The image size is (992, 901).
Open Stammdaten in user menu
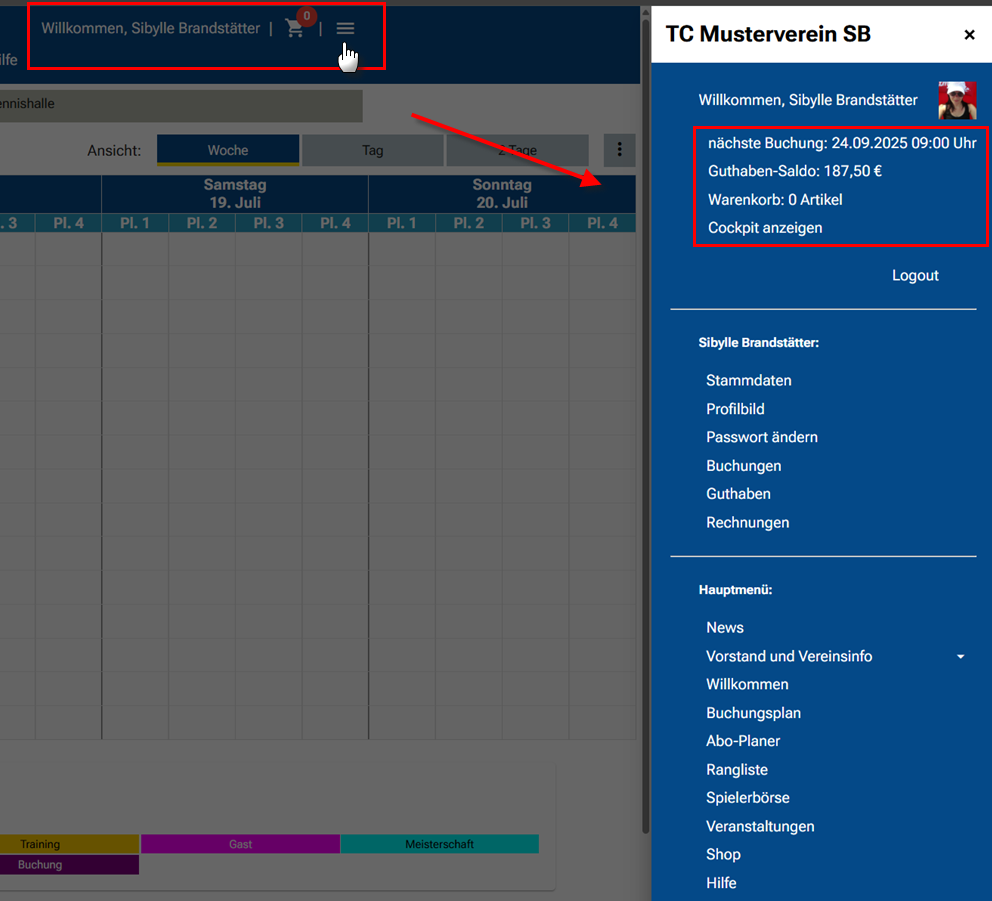click(x=748, y=380)
